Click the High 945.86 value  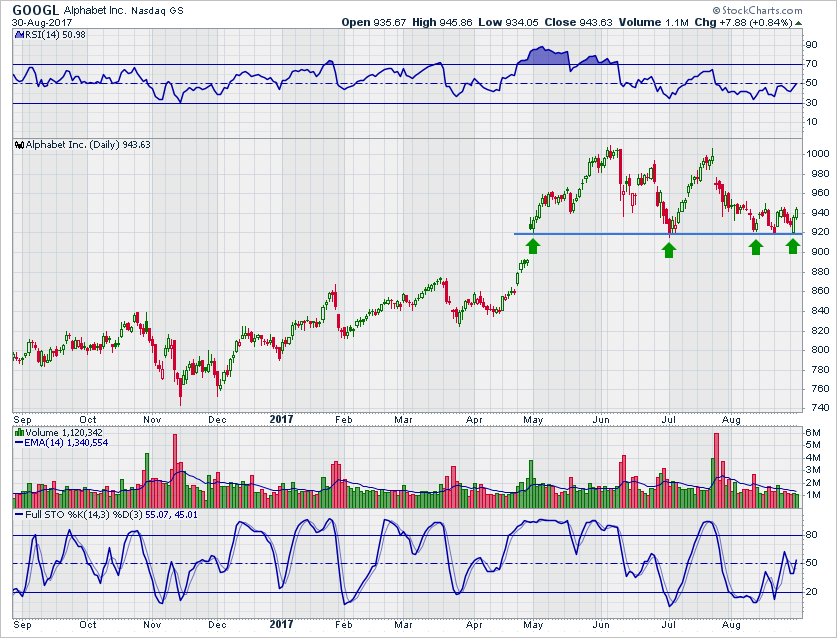tap(442, 22)
